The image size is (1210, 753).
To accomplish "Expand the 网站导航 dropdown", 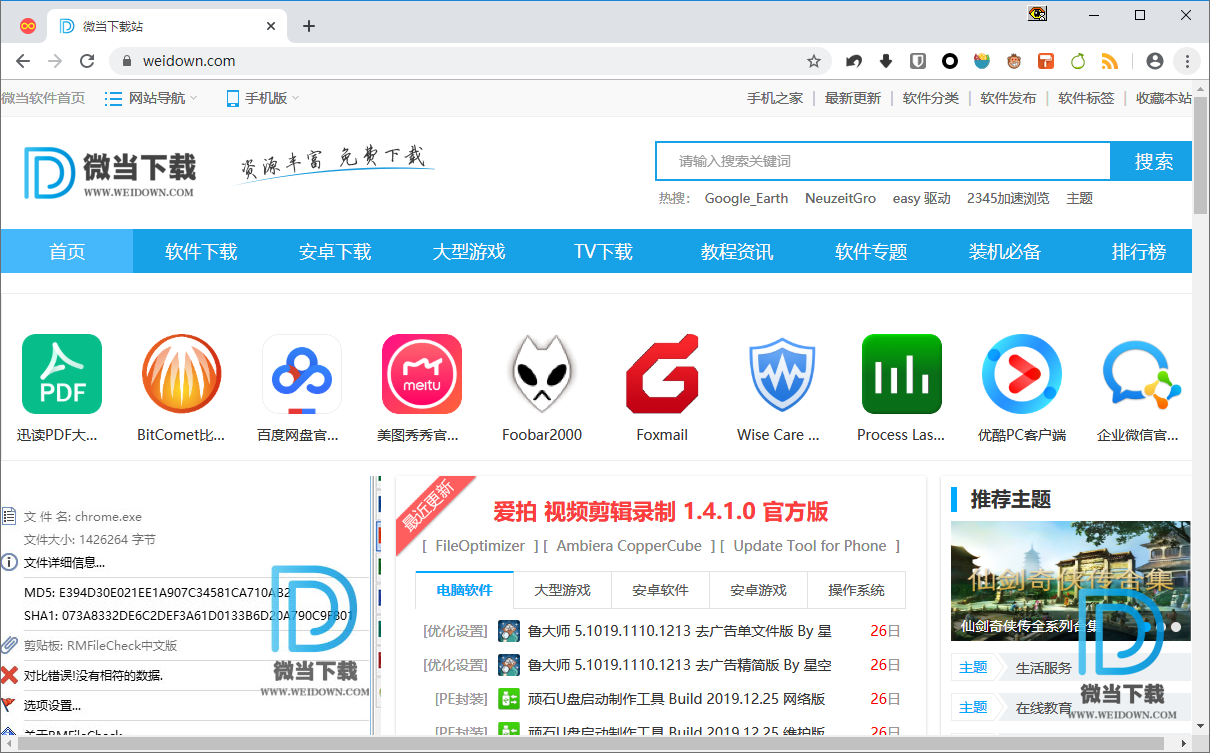I will coord(152,98).
